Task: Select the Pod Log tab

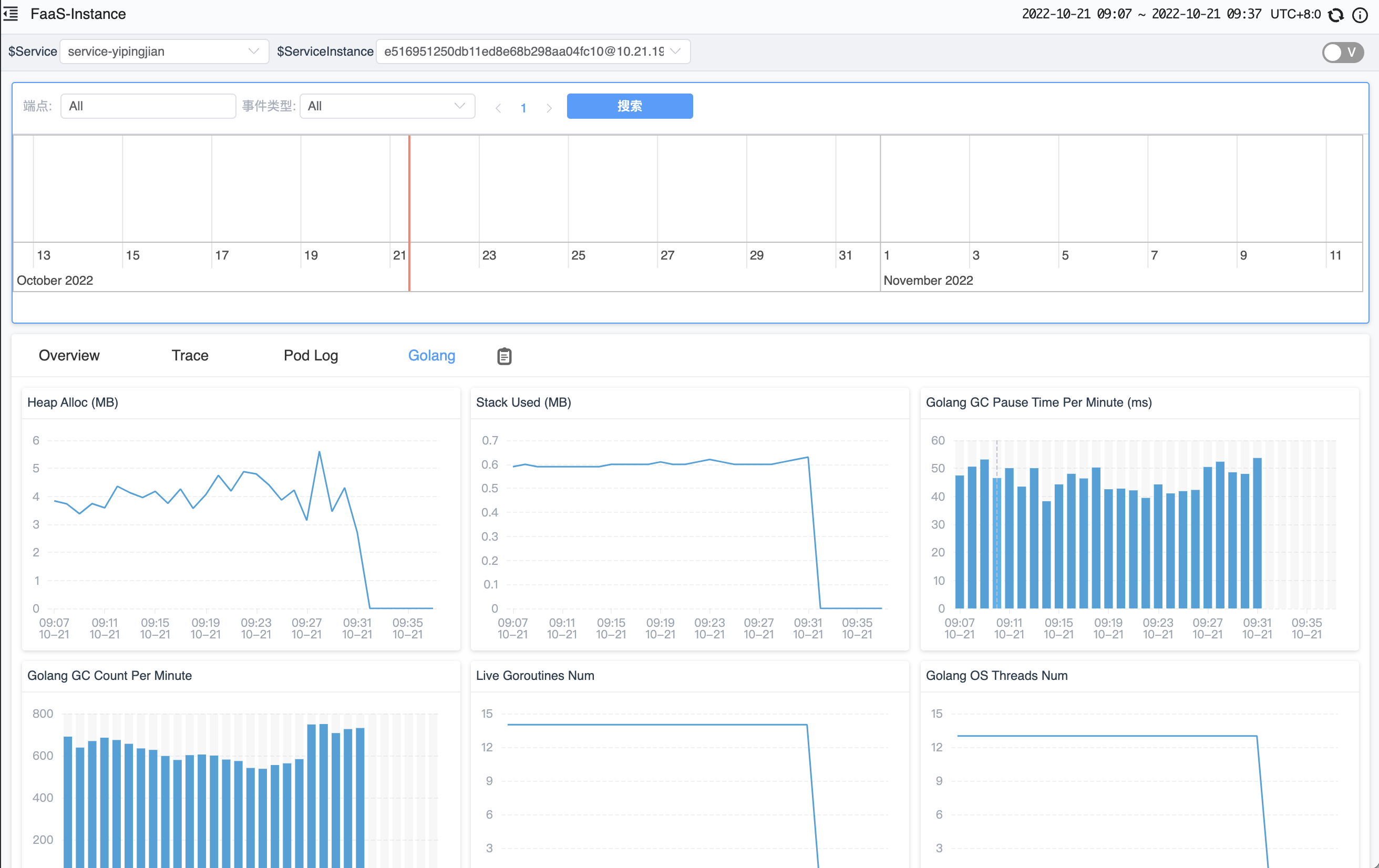Action: pos(311,356)
